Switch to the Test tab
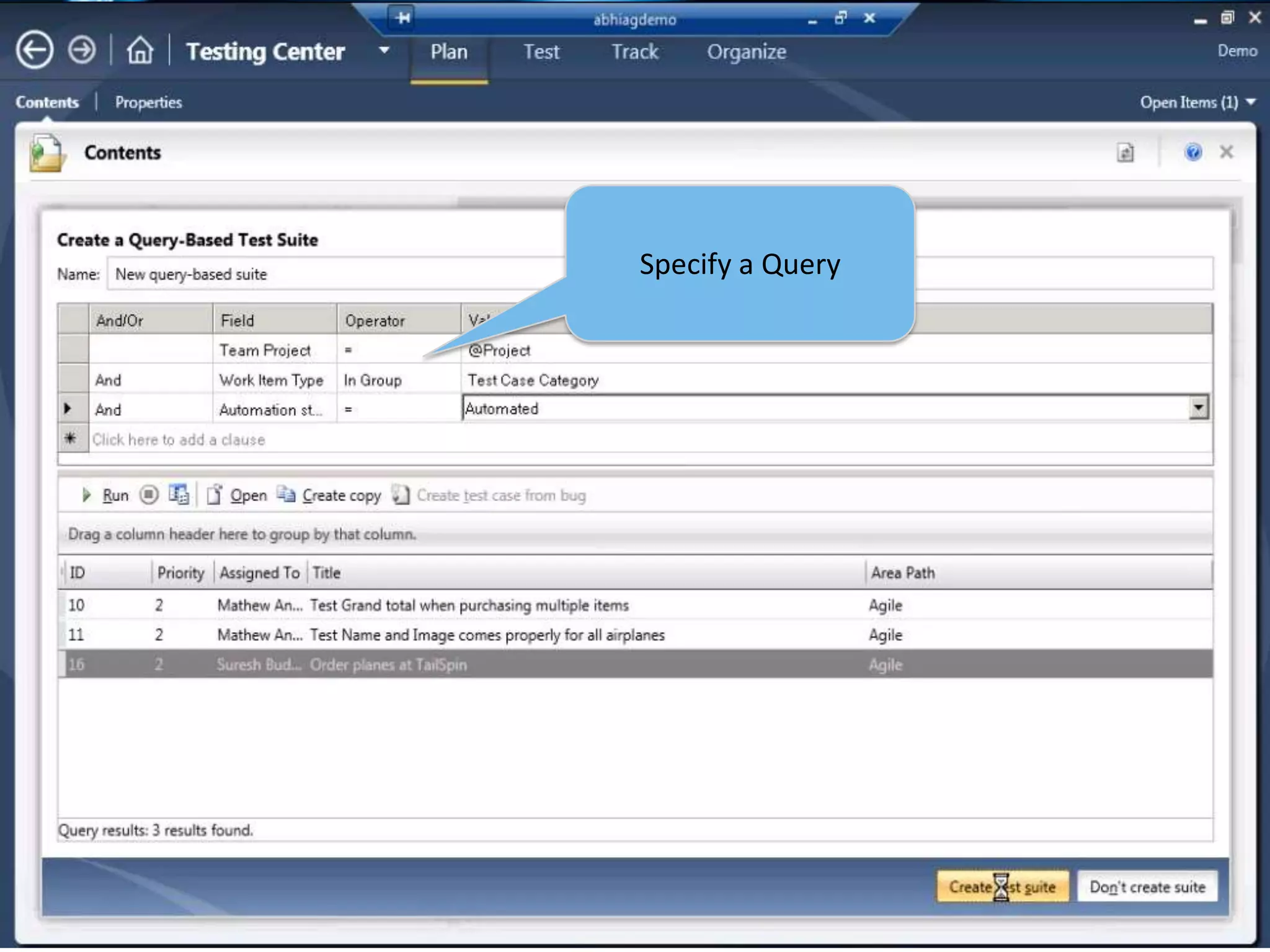The width and height of the screenshot is (1270, 952). 541,52
